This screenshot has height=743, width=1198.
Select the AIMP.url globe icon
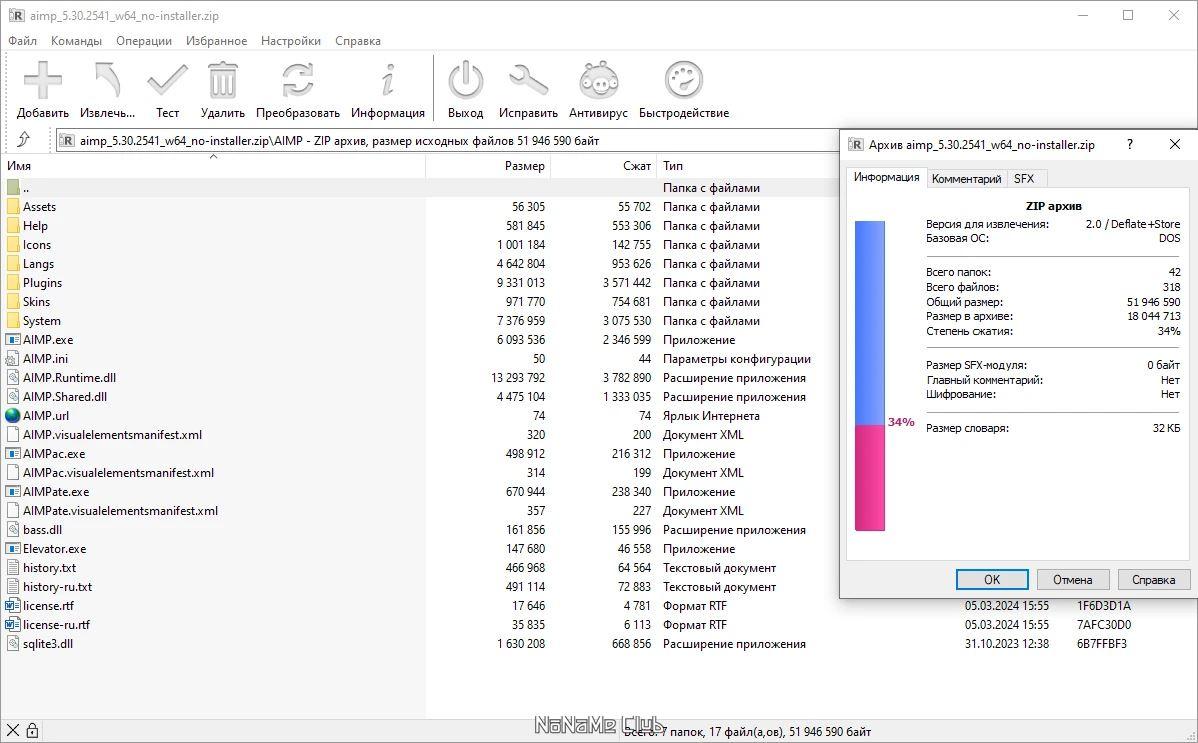pos(12,416)
